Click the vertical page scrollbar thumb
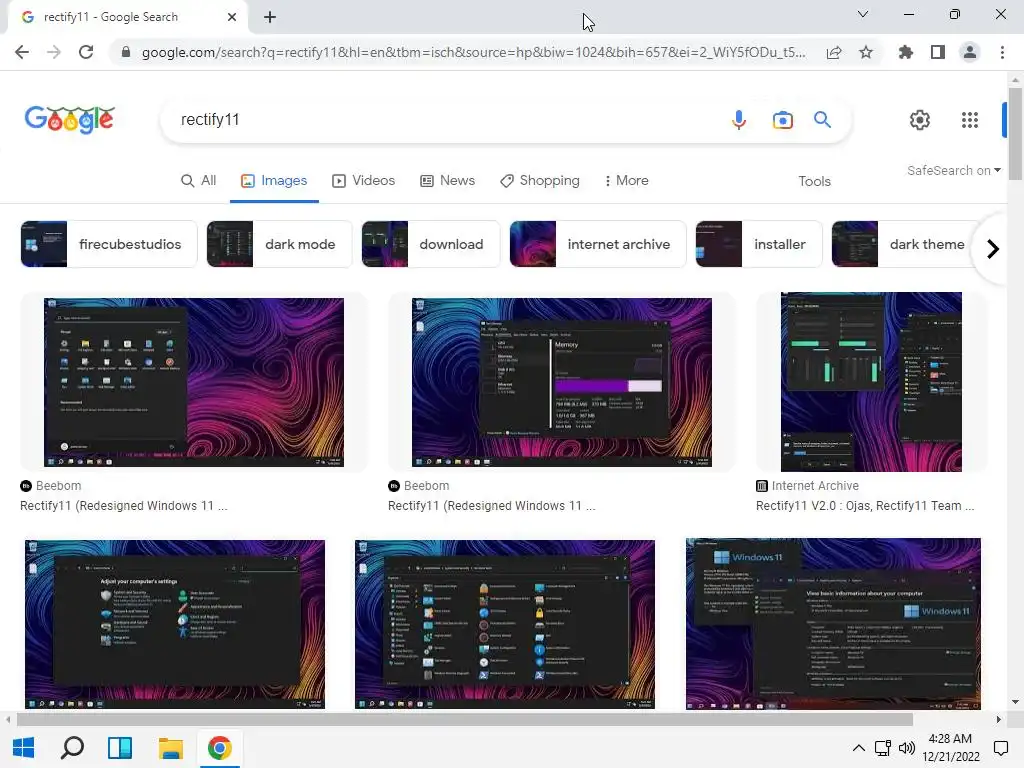The image size is (1024, 768). 1015,134
